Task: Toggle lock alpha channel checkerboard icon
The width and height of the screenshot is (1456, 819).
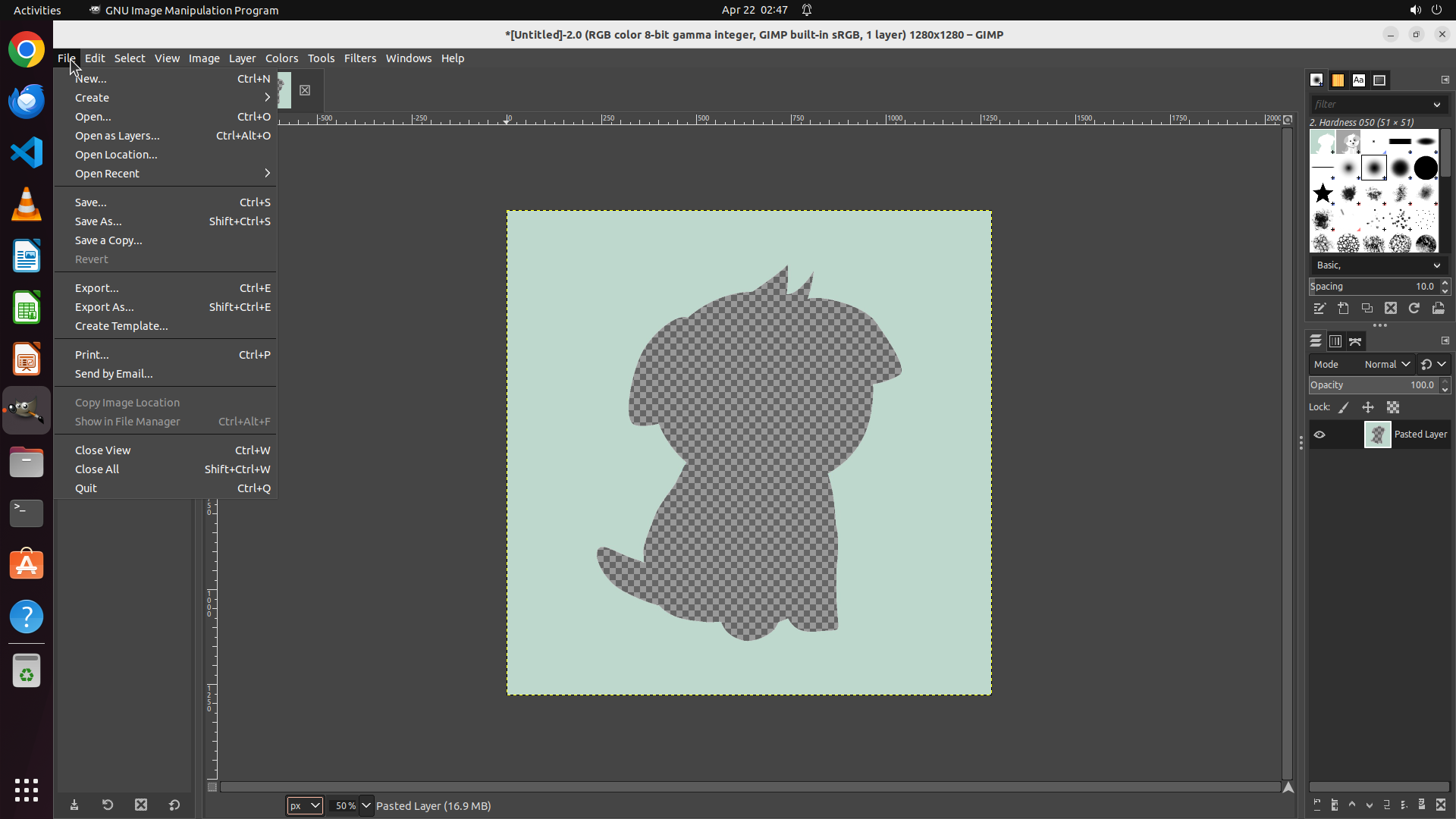Action: pyautogui.click(x=1393, y=407)
